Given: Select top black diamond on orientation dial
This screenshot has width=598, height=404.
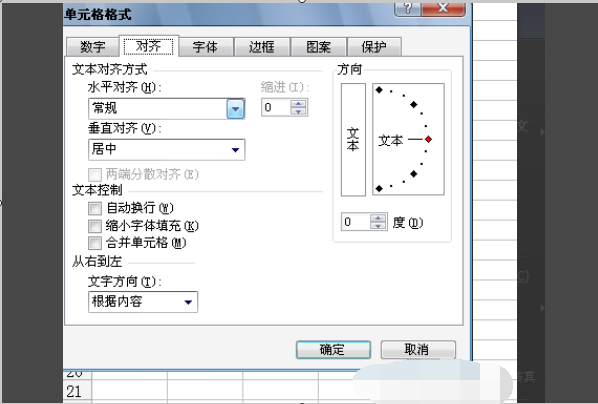Looking at the screenshot, I should click(379, 90).
